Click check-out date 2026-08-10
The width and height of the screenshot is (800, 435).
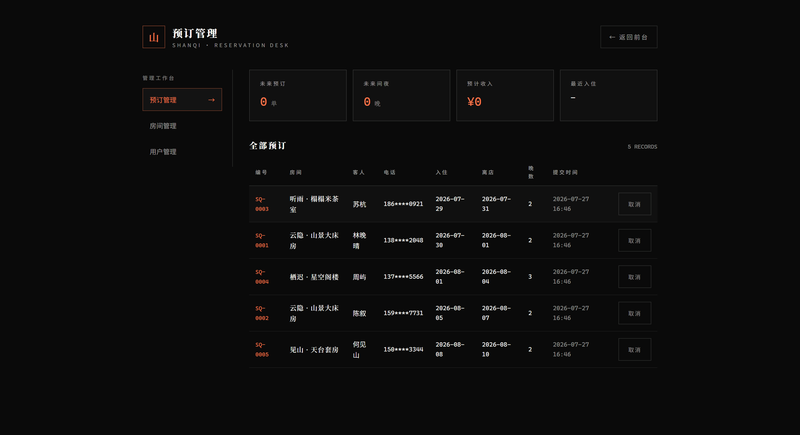pos(496,349)
